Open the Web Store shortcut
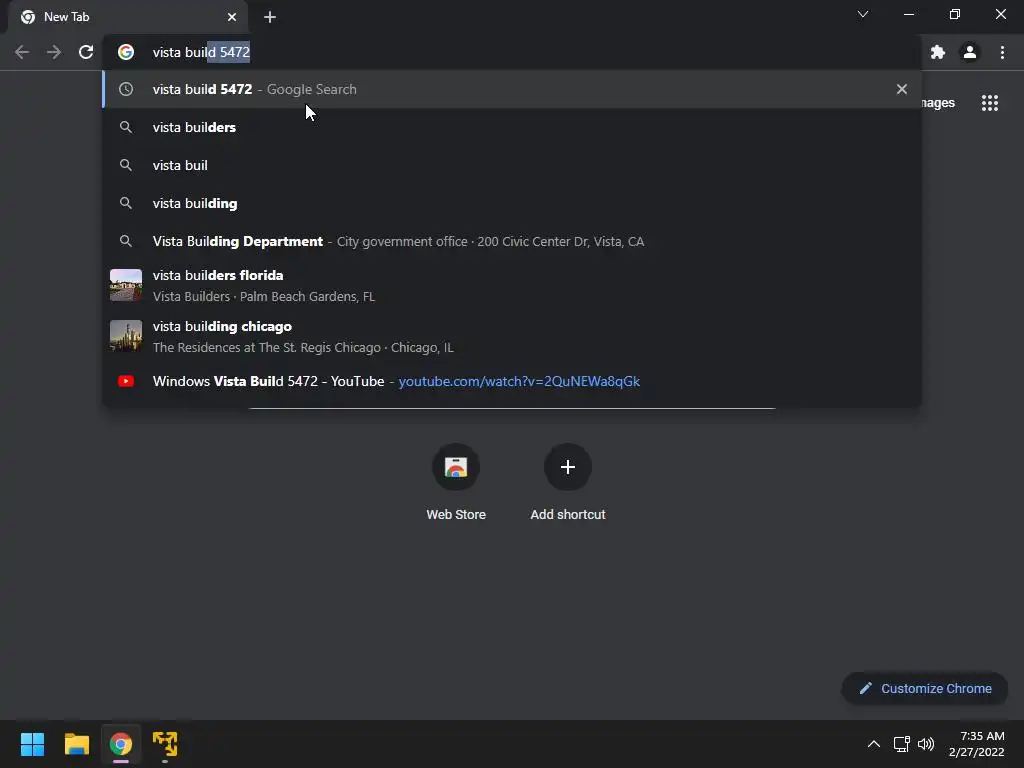The height and width of the screenshot is (768, 1024). point(456,482)
